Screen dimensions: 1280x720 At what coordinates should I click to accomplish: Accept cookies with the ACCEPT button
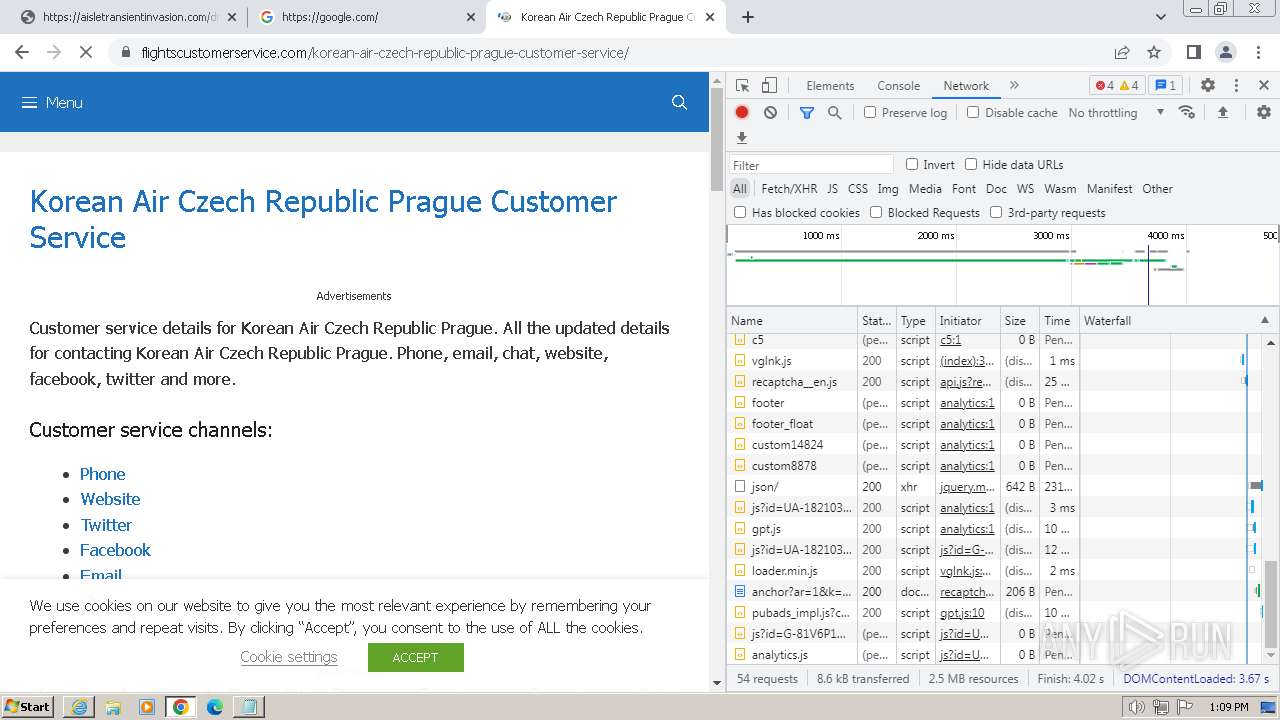pyautogui.click(x=415, y=657)
